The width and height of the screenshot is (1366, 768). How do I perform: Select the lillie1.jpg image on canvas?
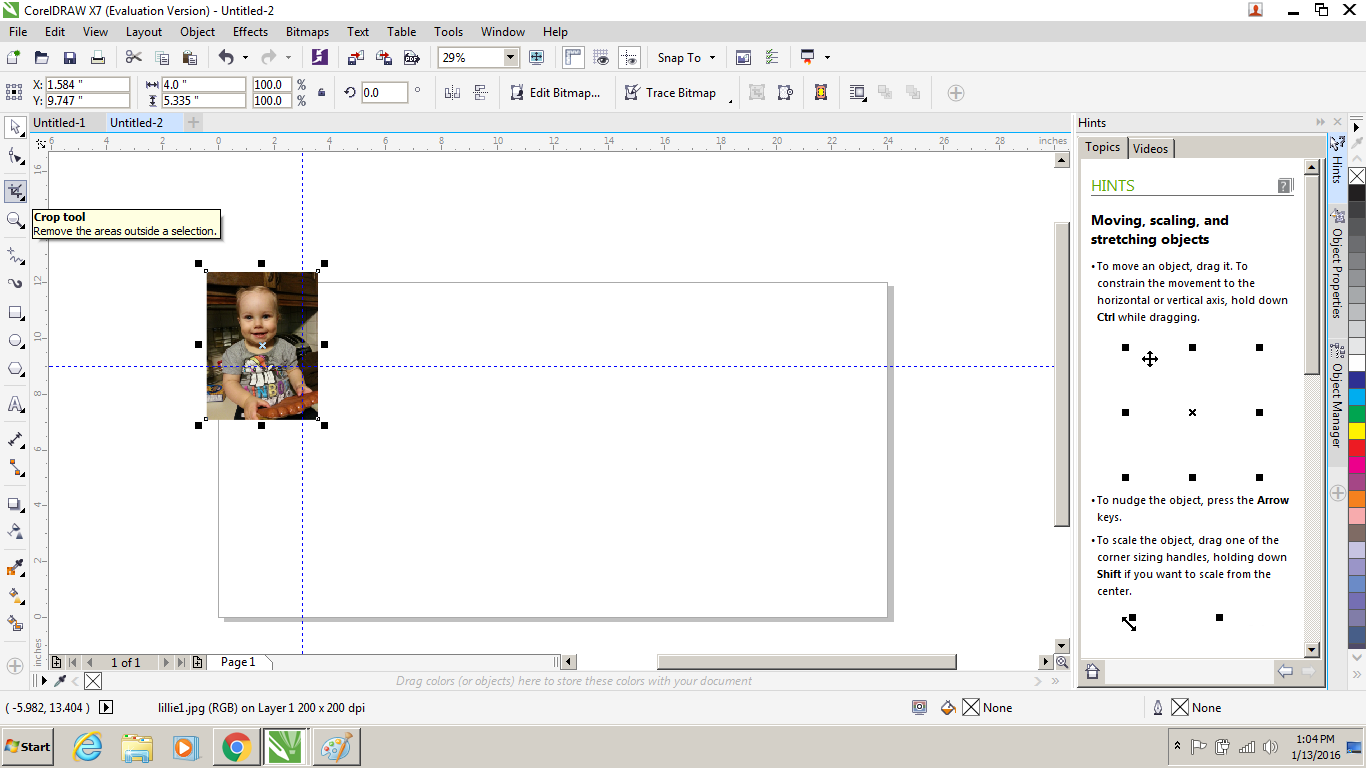click(x=262, y=345)
